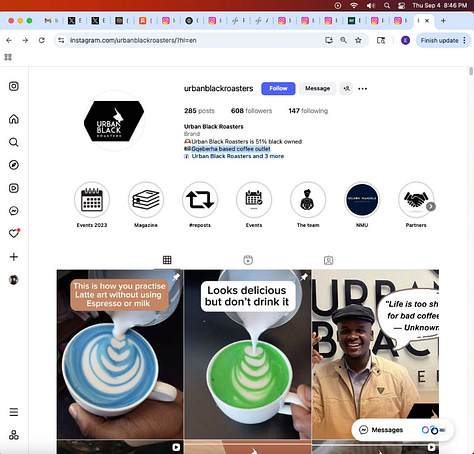This screenshot has height=454, width=474.
Task: Open a new browser tab
Action: (x=443, y=21)
